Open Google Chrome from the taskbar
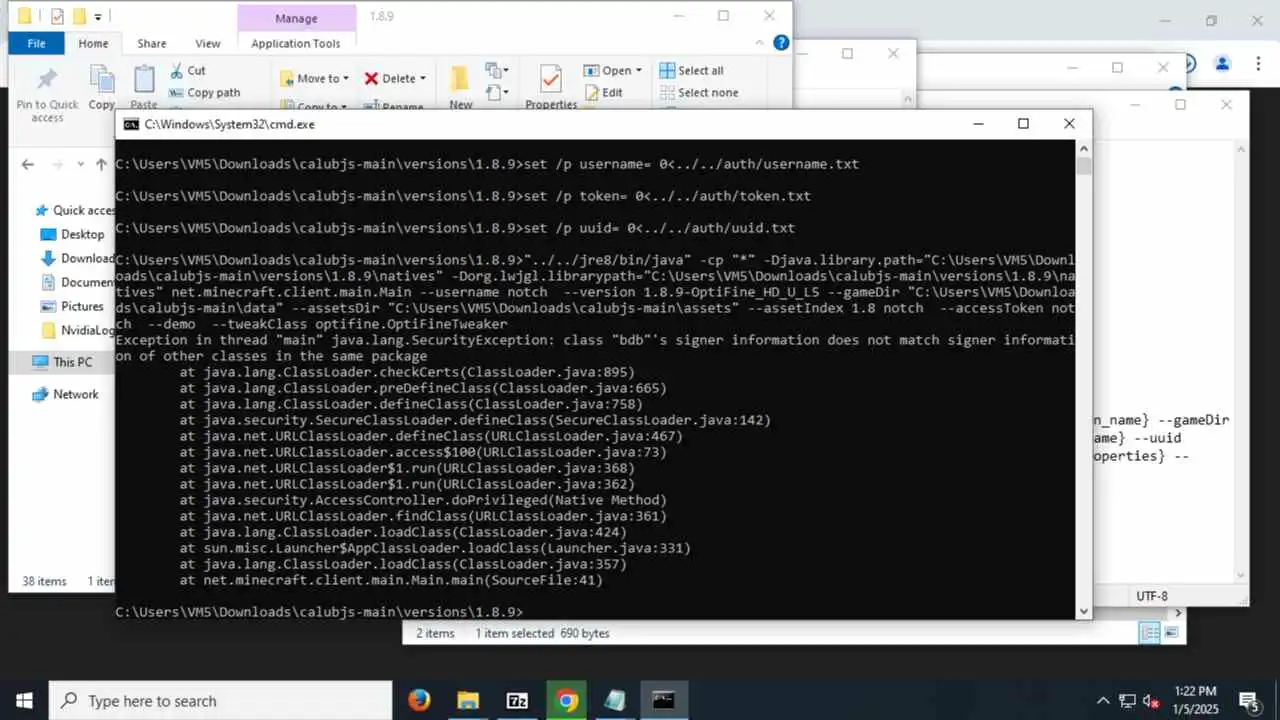1280x720 pixels. point(566,700)
